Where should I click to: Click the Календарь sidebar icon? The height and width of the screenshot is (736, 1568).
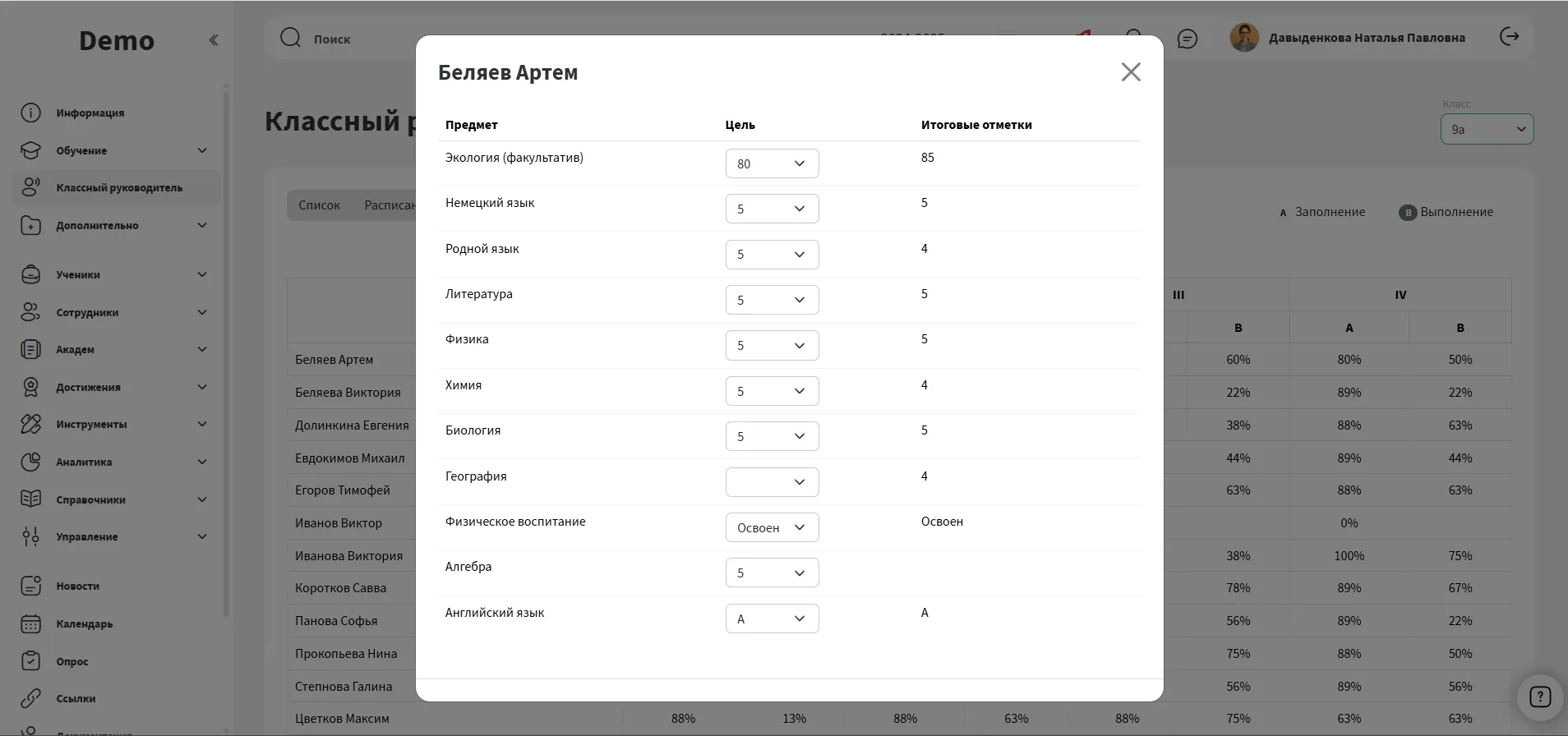(x=30, y=624)
